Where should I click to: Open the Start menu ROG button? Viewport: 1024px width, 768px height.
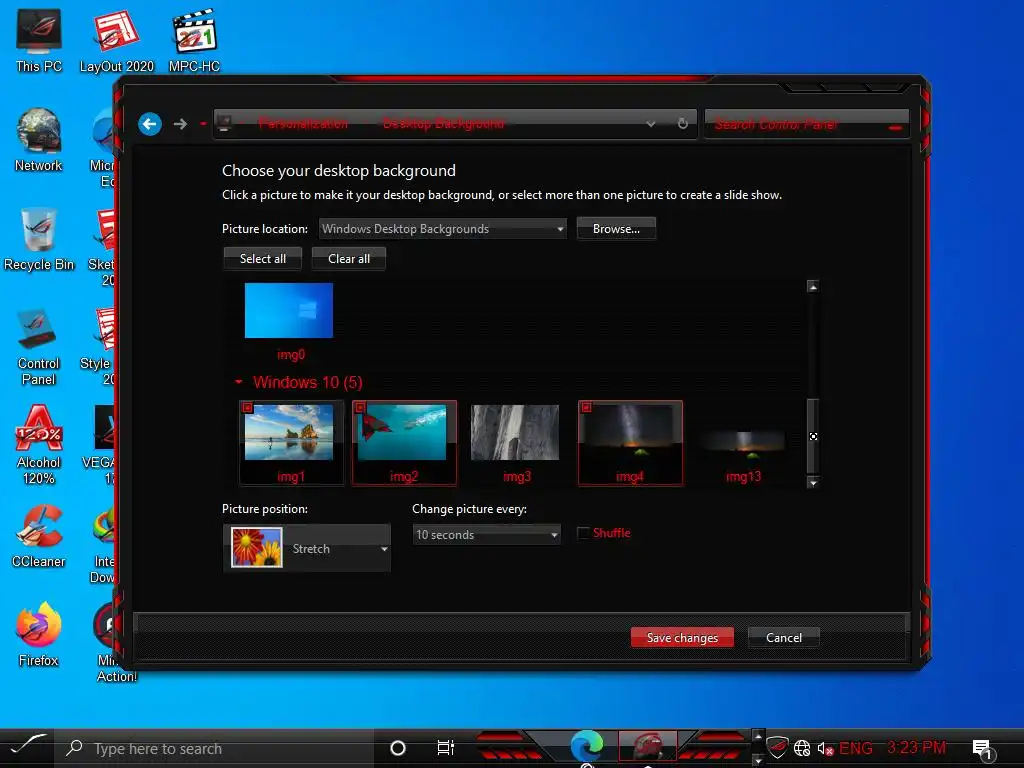tap(27, 746)
